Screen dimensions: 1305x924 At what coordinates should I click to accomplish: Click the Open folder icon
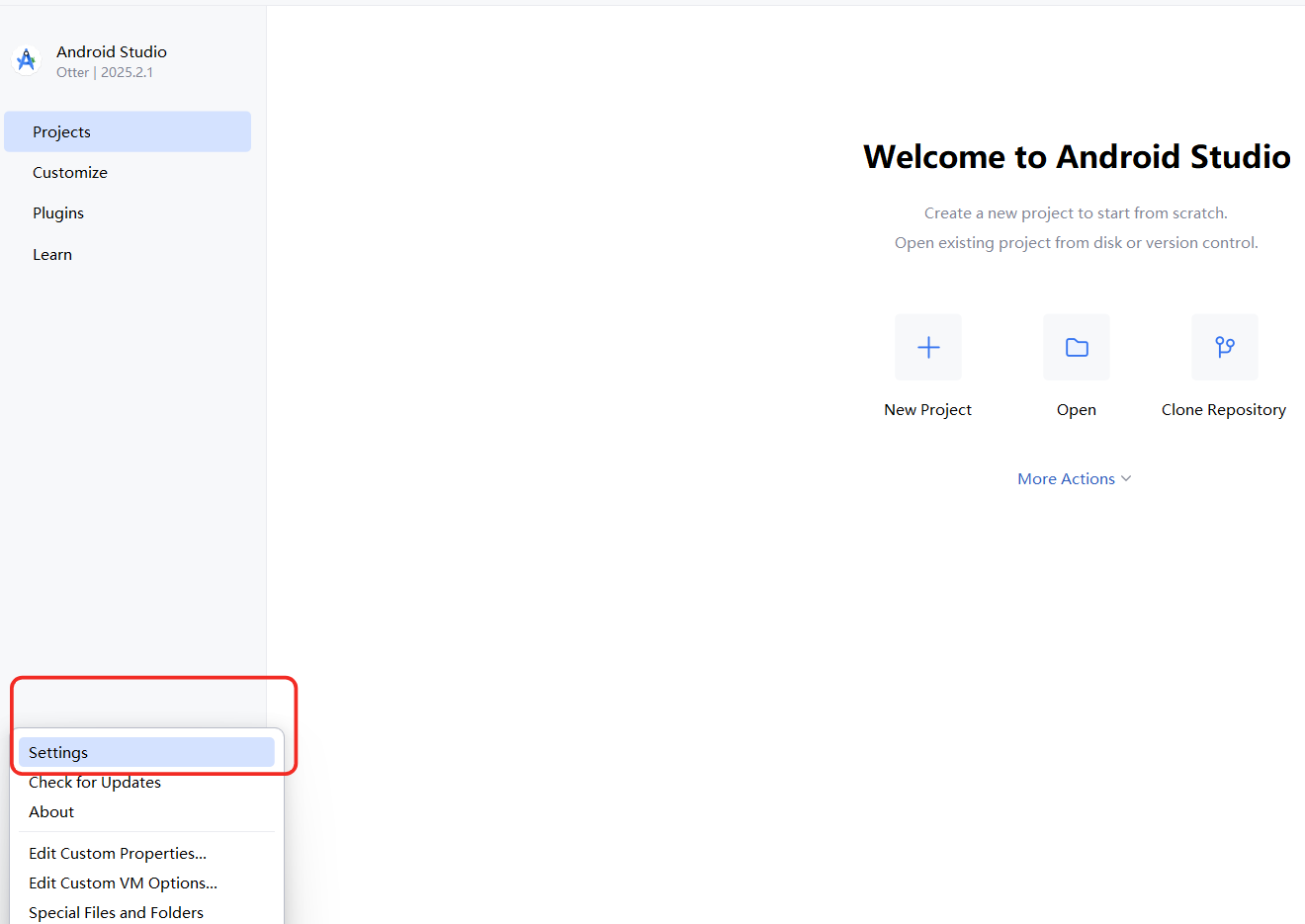(1076, 347)
